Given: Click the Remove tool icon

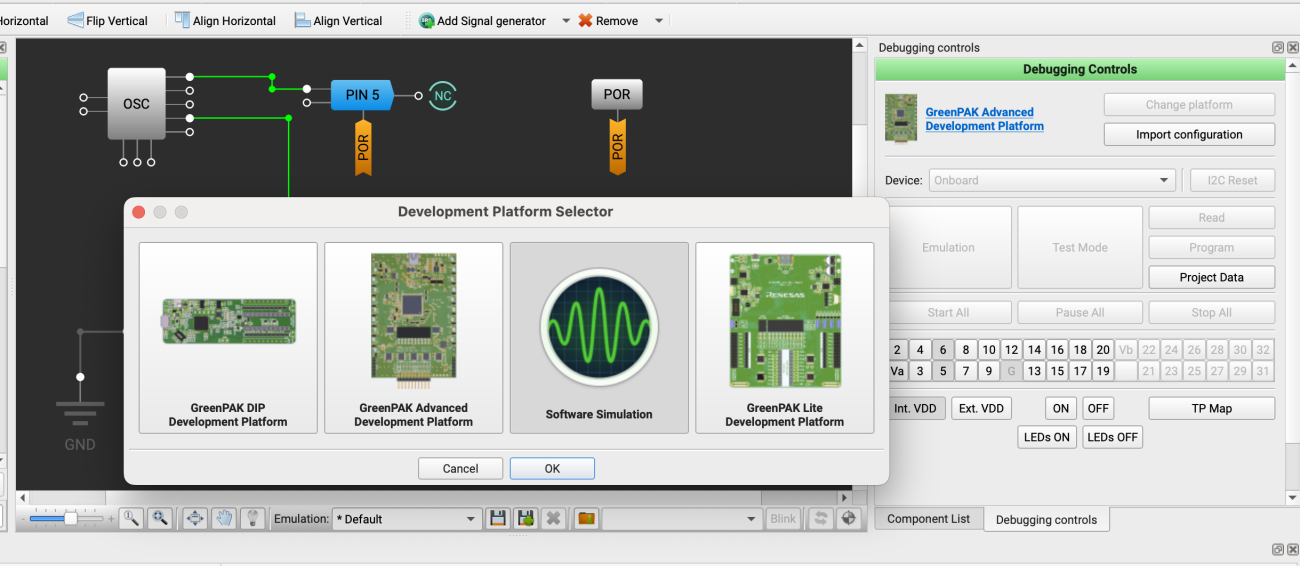Looking at the screenshot, I should tap(585, 21).
